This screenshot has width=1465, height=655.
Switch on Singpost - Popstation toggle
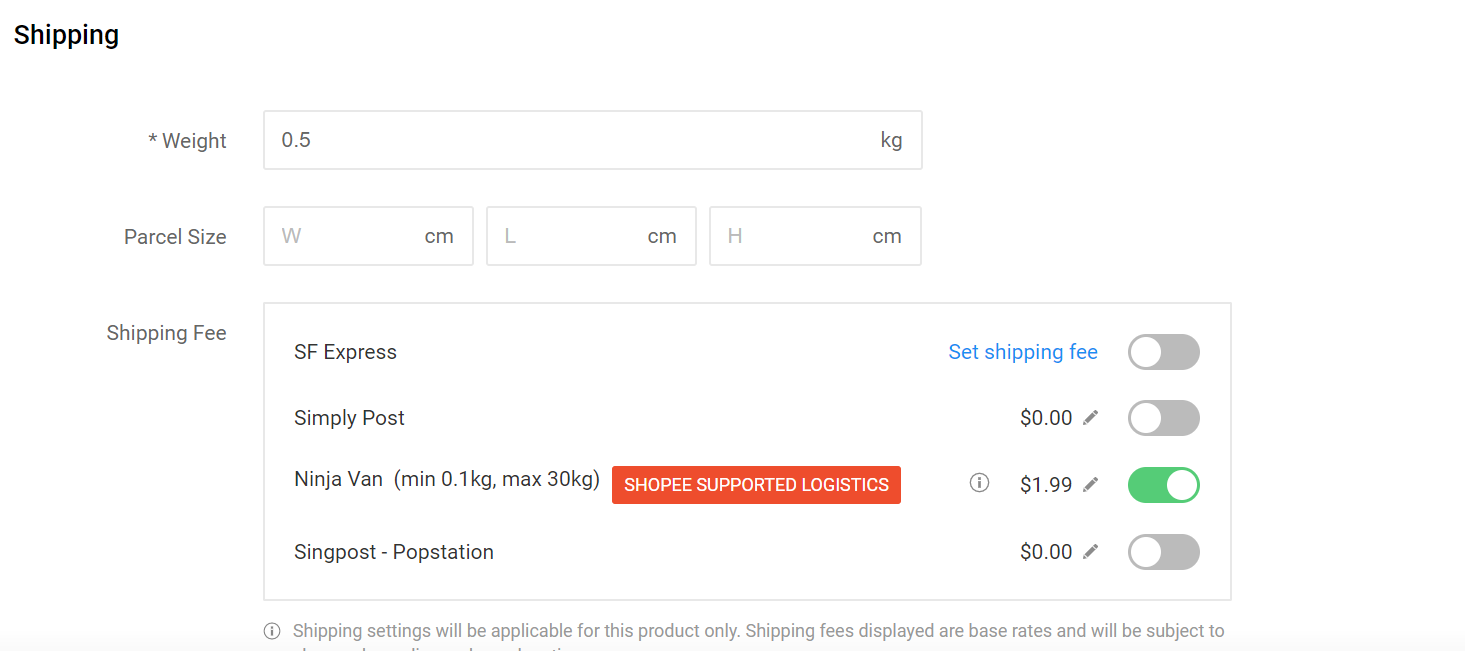coord(1163,552)
